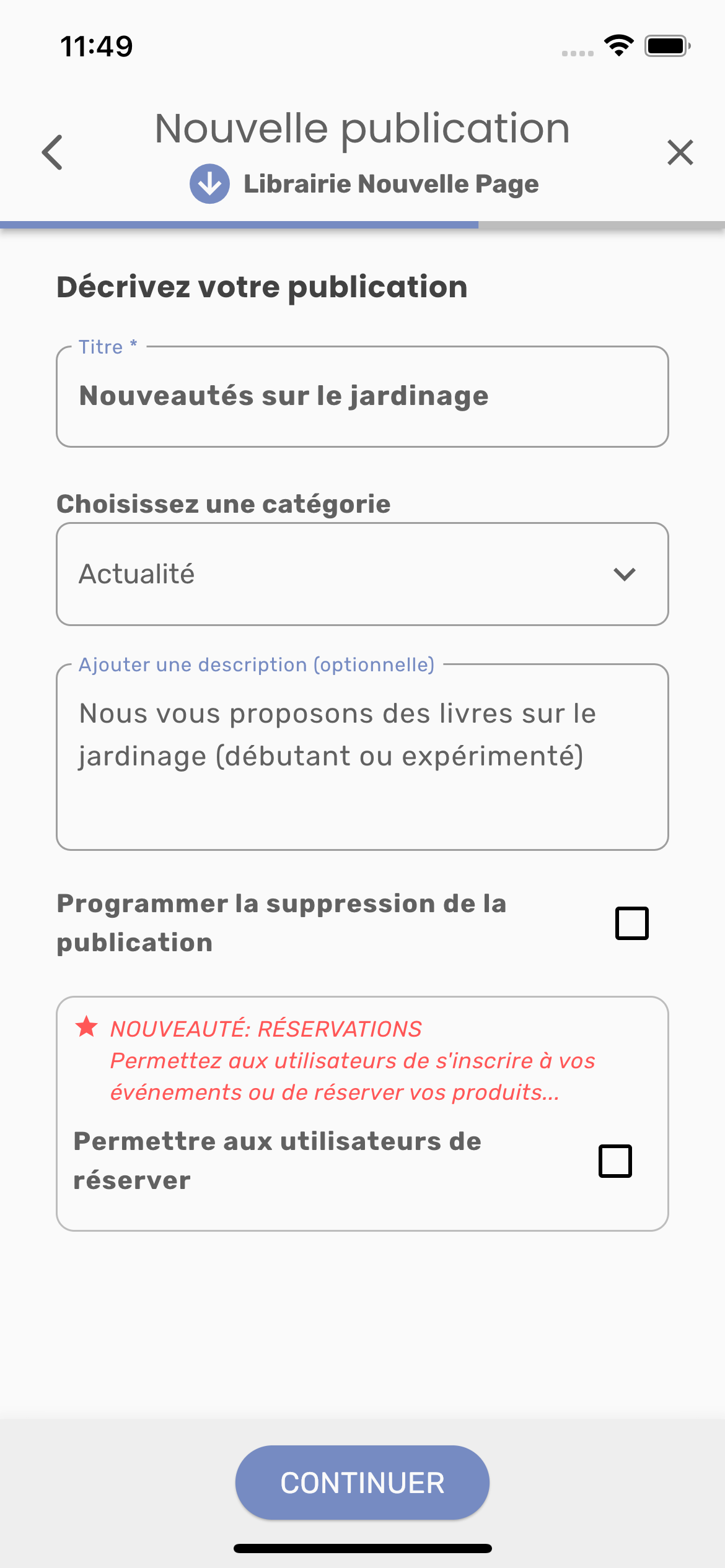725x1568 pixels.
Task: Open the Actualité category dropdown
Action: pos(362,574)
